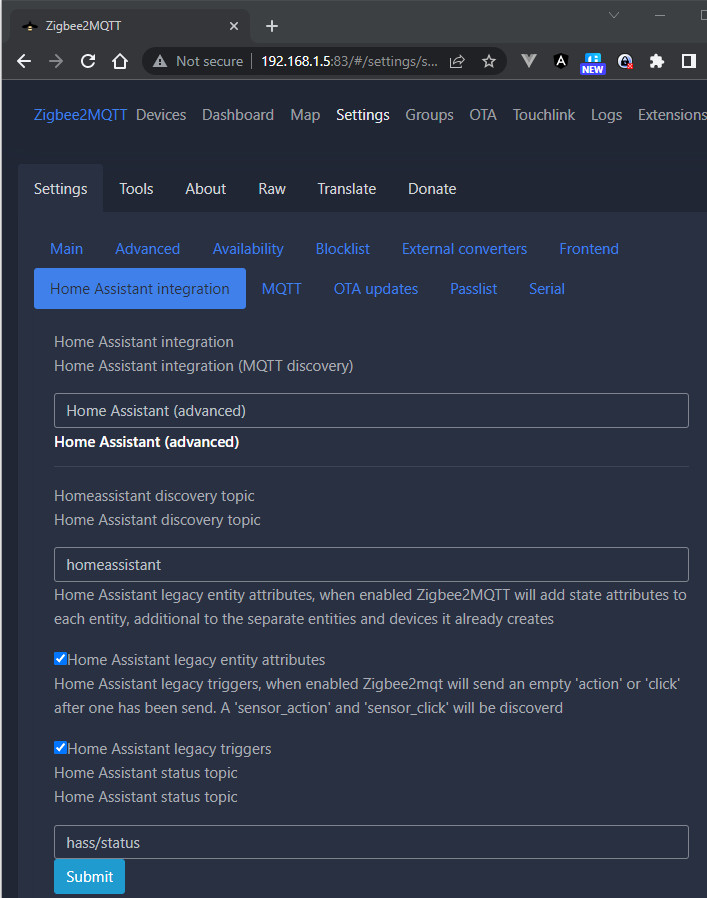This screenshot has height=898, width=707.
Task: Go to the browser home page
Action: 120,61
